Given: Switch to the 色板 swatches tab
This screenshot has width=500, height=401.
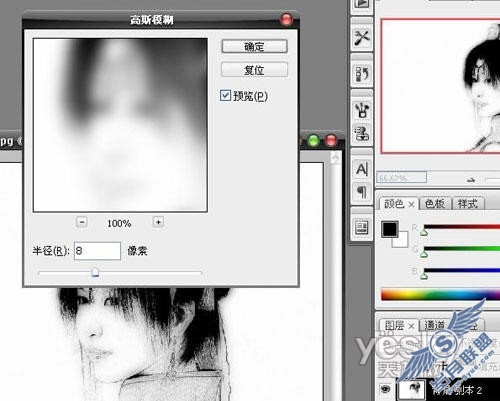Looking at the screenshot, I should pyautogui.click(x=435, y=204).
